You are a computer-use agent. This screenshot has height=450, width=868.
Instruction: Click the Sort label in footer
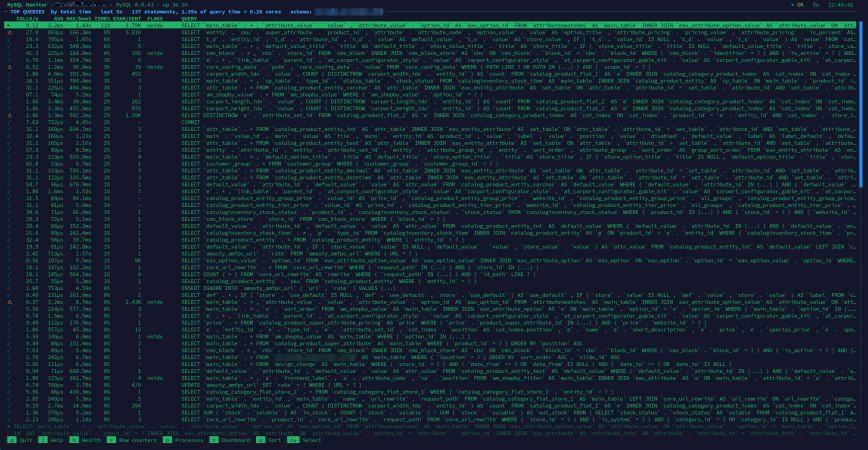(274, 440)
